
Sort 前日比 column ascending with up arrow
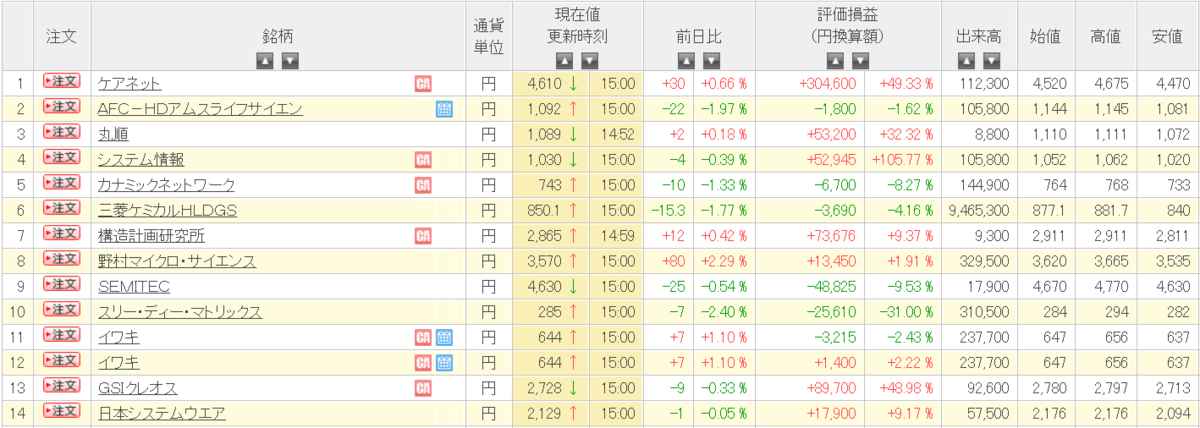coord(686,60)
